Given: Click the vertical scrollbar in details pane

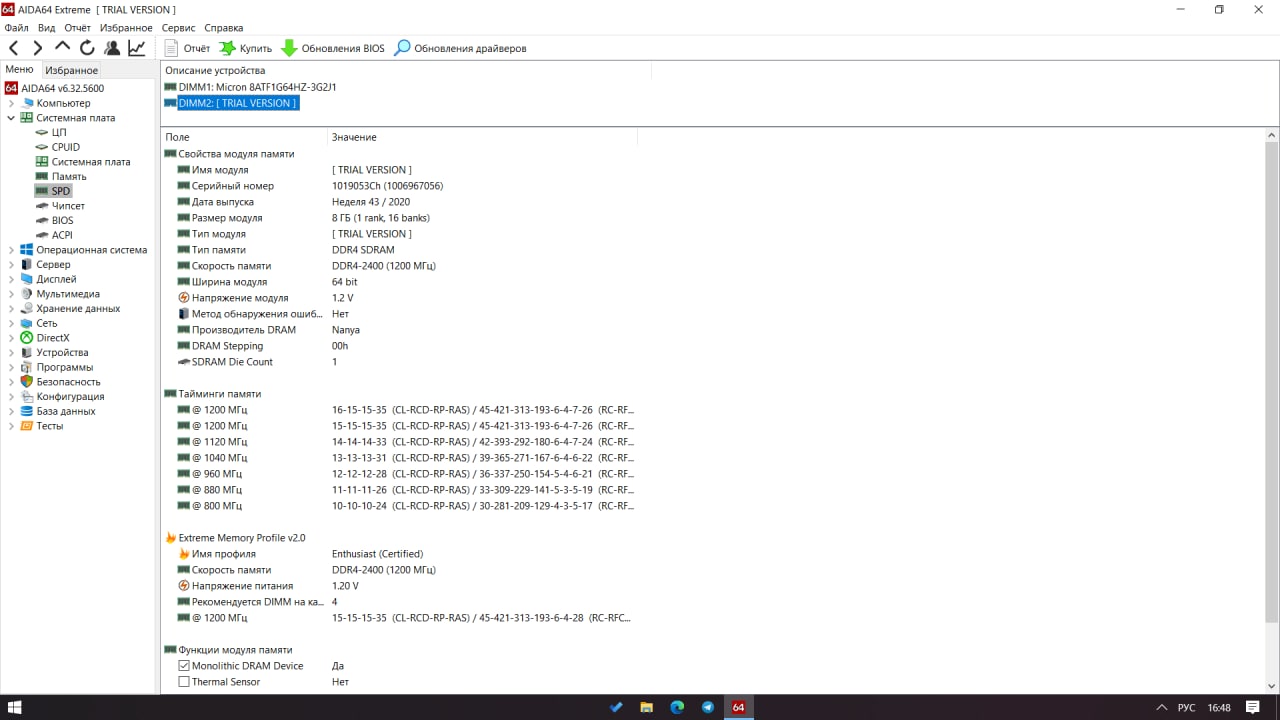Looking at the screenshot, I should 1272,380.
